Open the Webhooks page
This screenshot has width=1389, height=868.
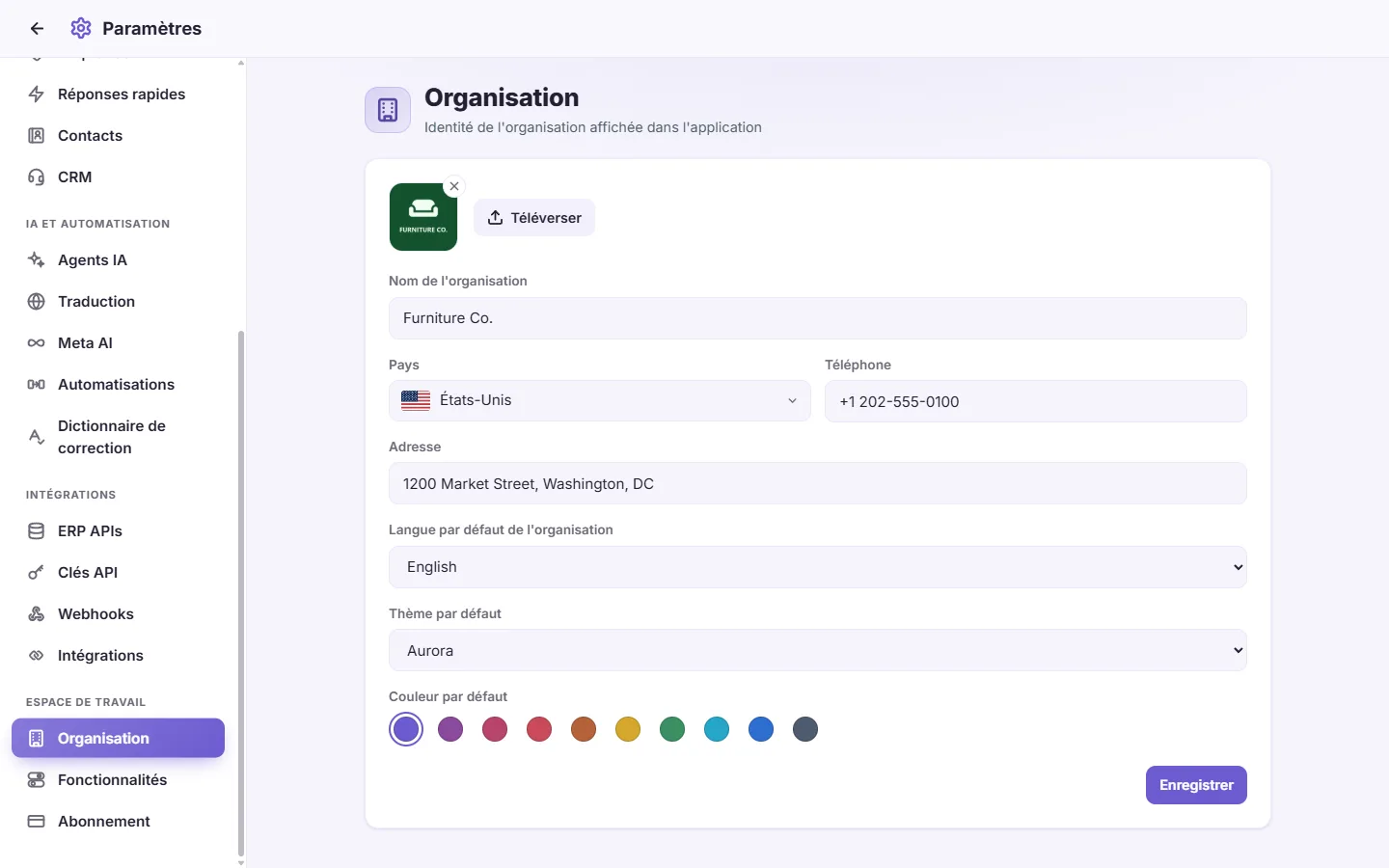[x=118, y=614]
